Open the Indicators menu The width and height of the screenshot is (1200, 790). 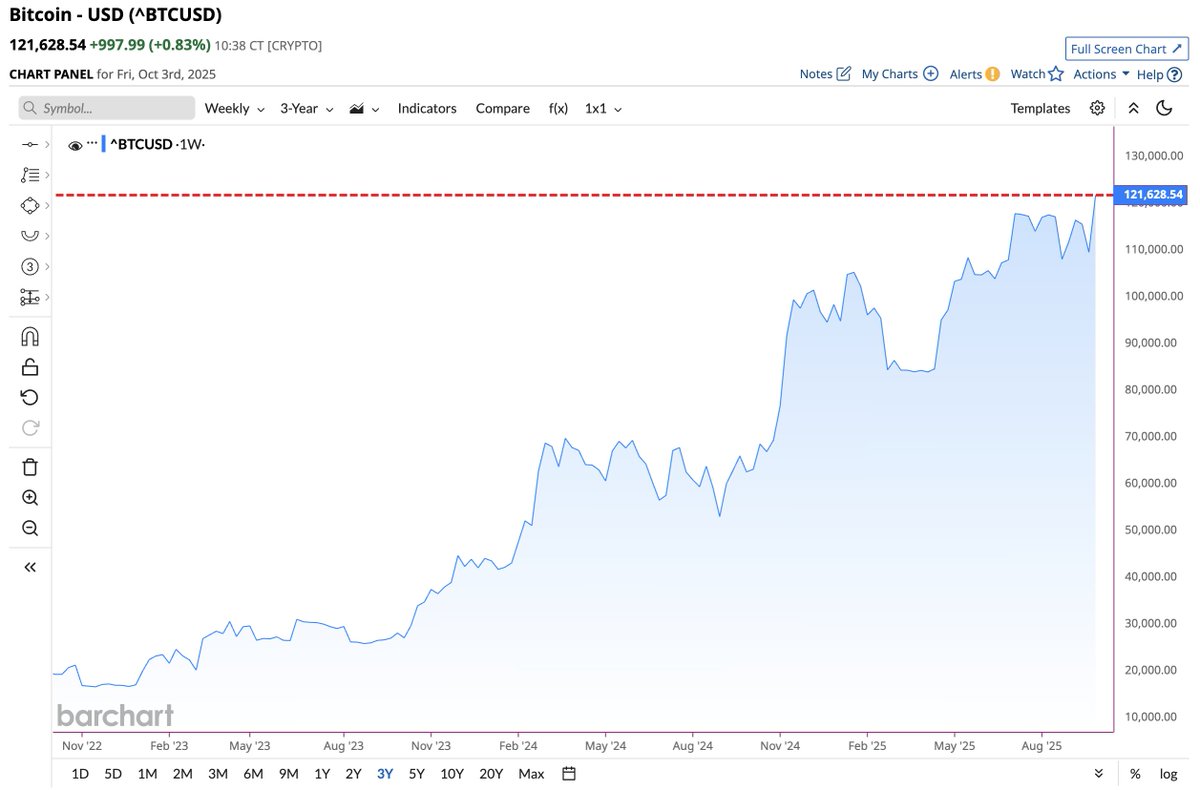[x=427, y=108]
